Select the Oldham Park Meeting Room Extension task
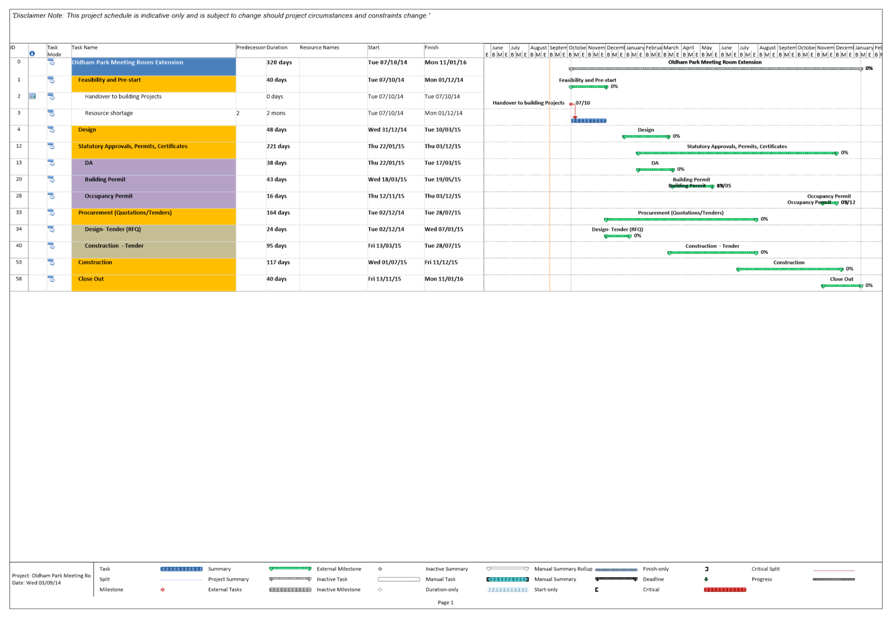Screen dimensions: 891x618 coord(127,63)
